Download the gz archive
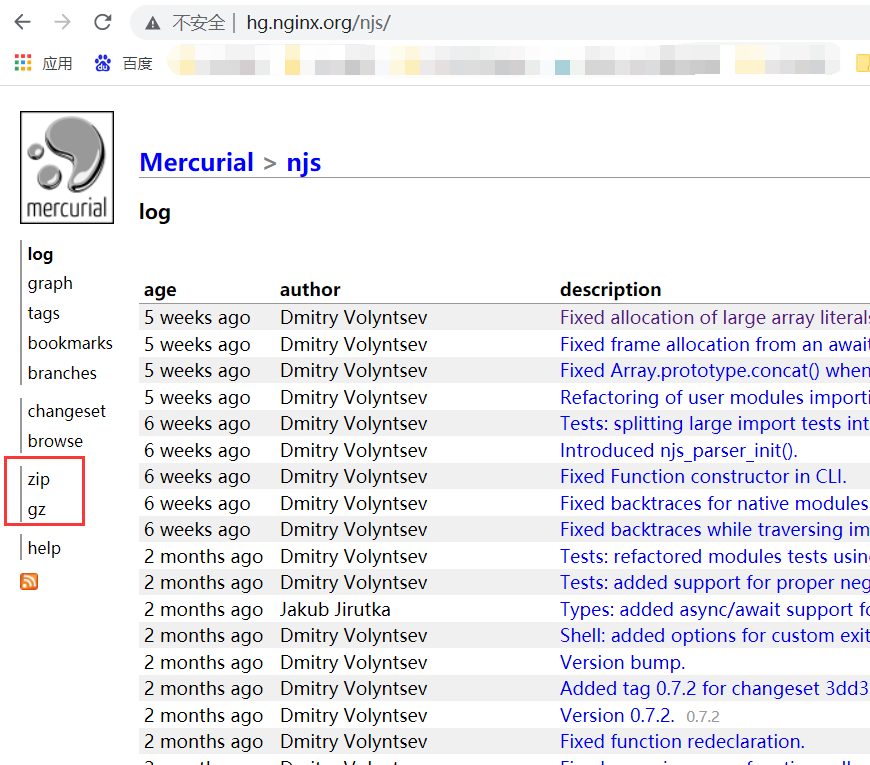 click(x=37, y=507)
